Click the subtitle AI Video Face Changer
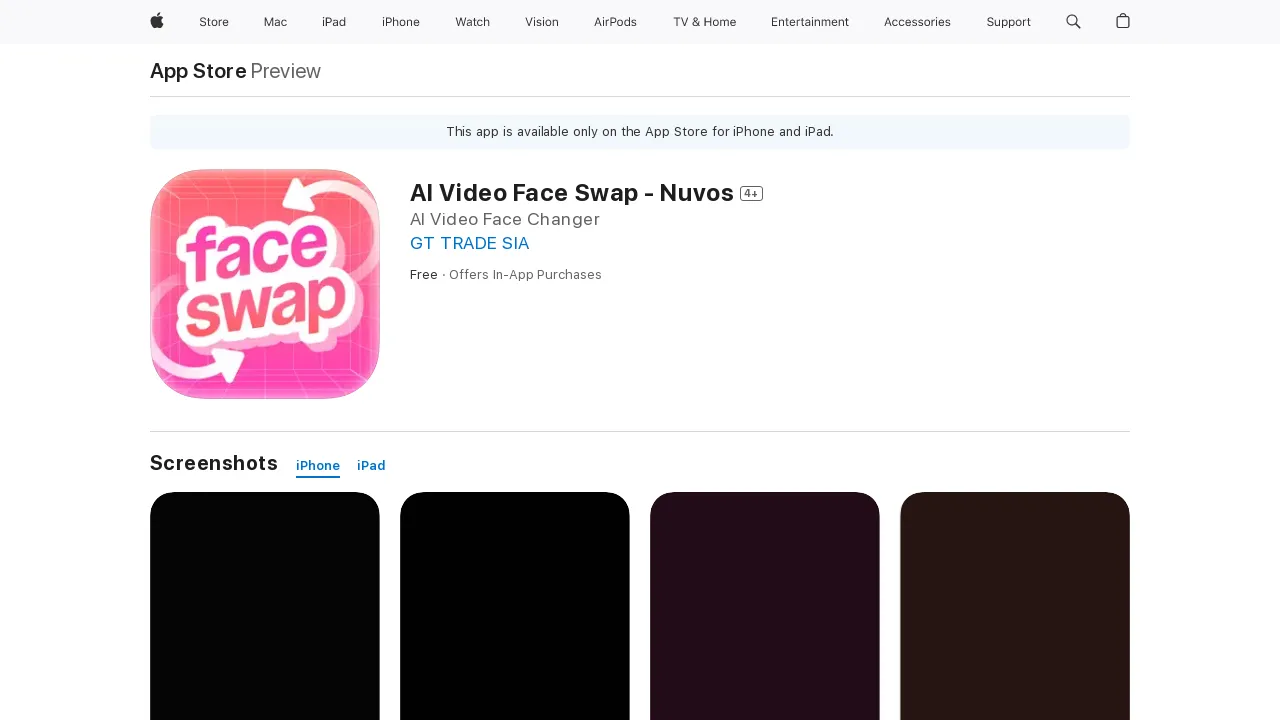 tap(505, 219)
